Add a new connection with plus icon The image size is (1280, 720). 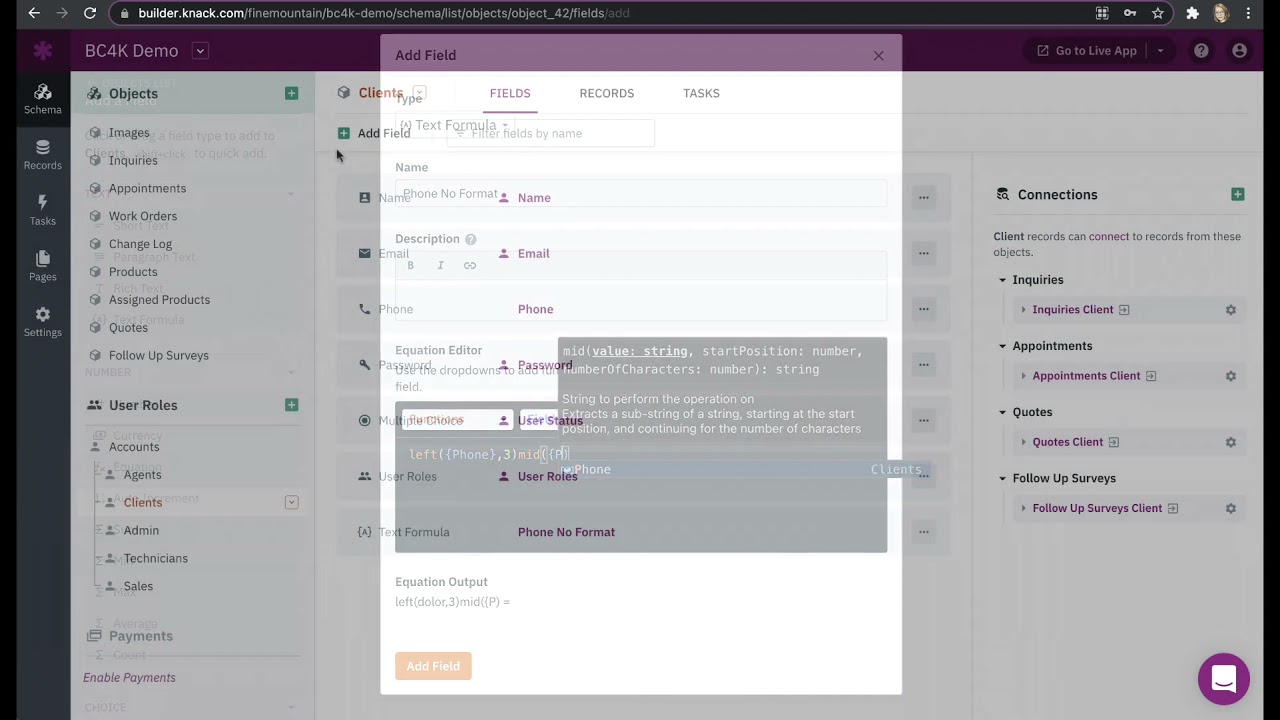pyautogui.click(x=1238, y=194)
